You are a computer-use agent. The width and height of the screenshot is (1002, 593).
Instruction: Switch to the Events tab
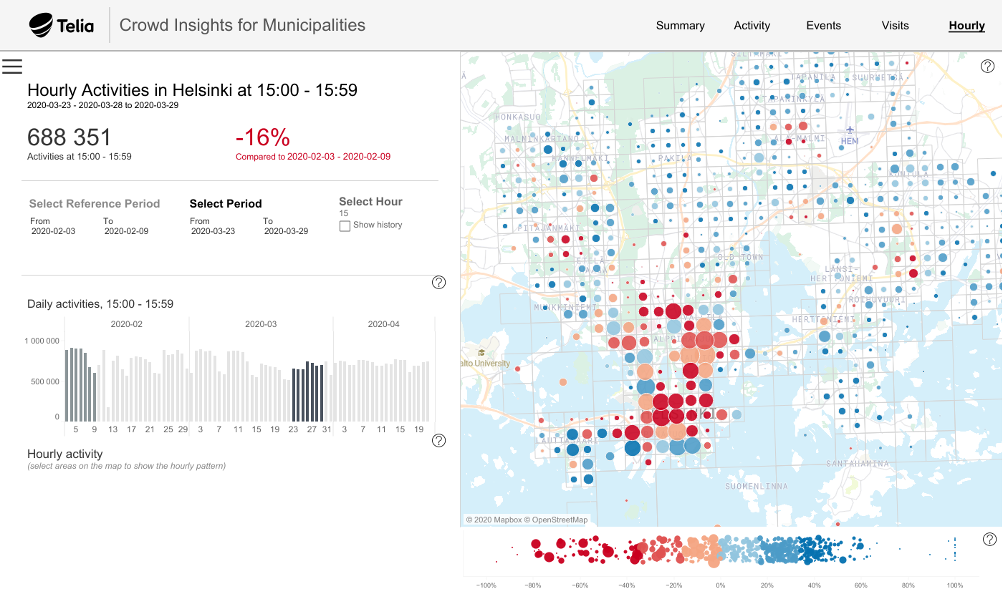(x=824, y=26)
